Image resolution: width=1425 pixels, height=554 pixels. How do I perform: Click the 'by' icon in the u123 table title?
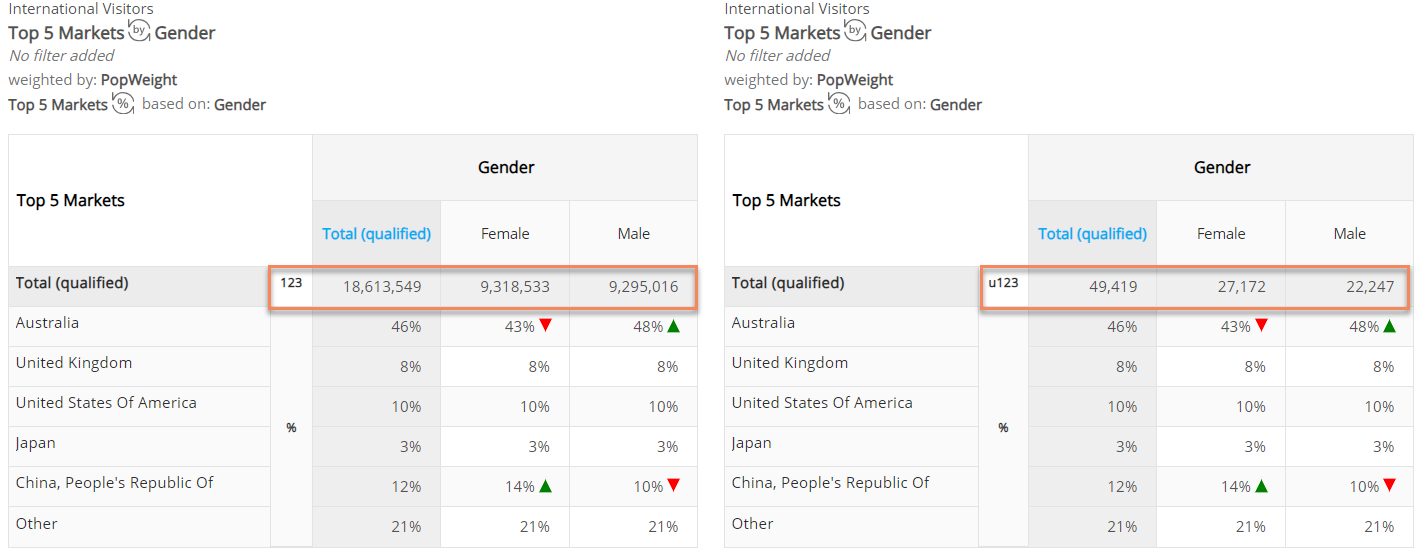[856, 30]
